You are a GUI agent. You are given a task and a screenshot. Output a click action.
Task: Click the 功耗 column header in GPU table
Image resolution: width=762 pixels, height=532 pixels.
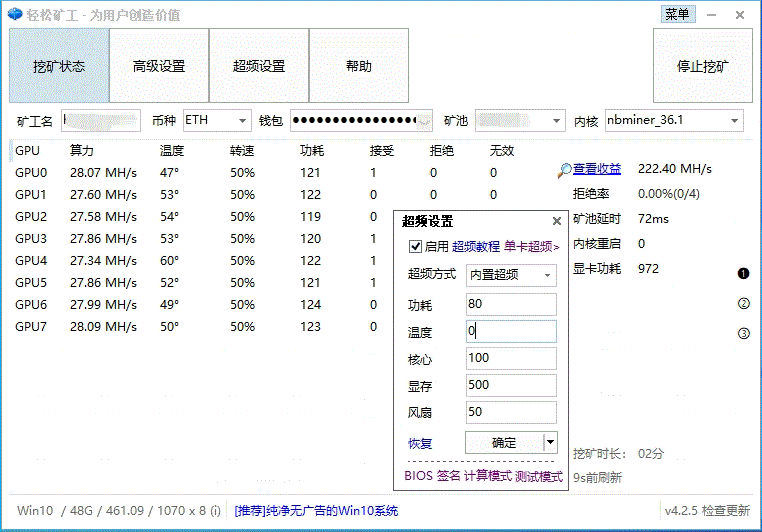point(312,151)
